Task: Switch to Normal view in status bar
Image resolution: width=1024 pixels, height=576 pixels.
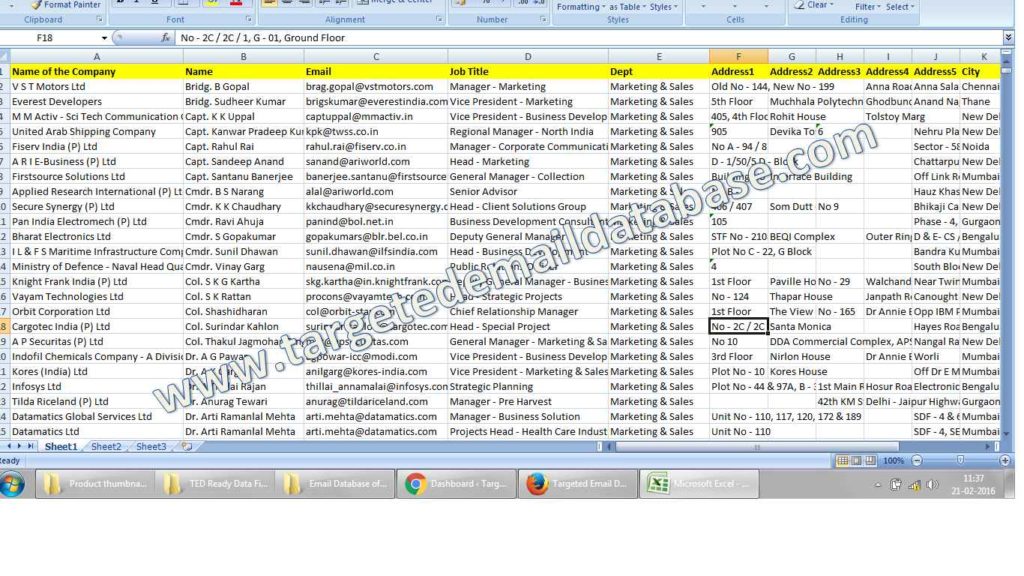Action: click(x=842, y=460)
